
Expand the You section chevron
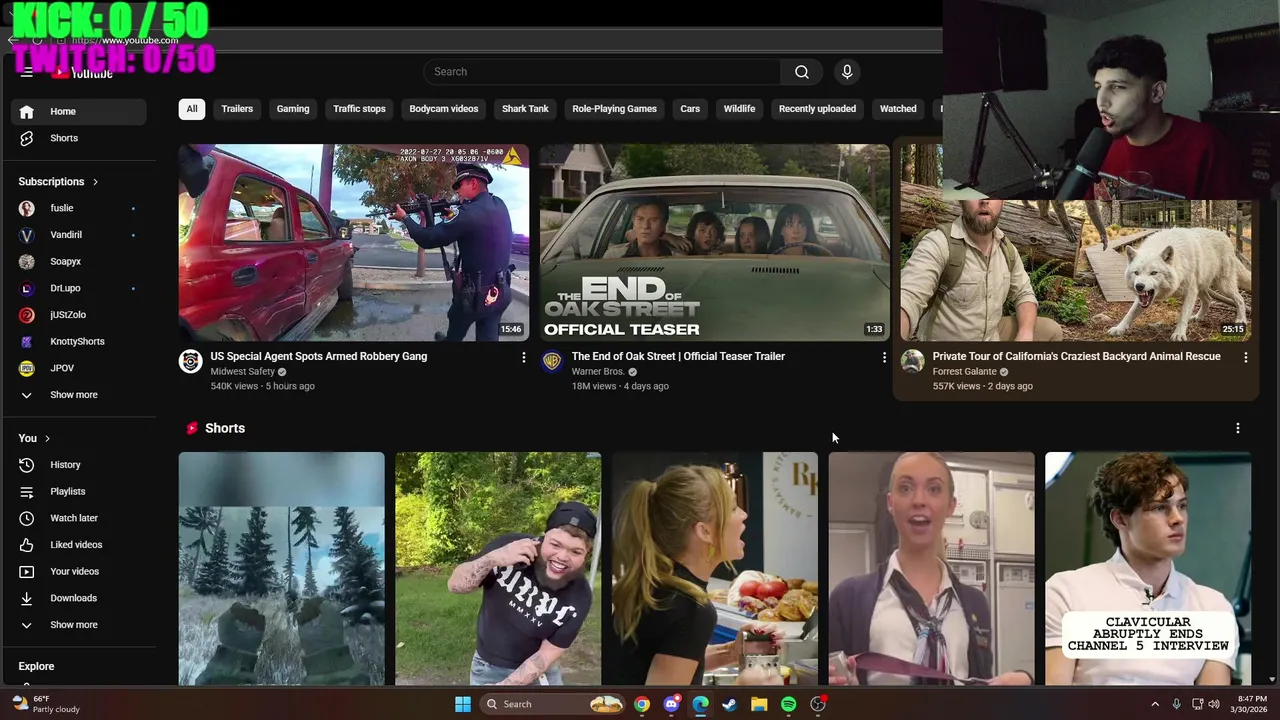tap(47, 438)
